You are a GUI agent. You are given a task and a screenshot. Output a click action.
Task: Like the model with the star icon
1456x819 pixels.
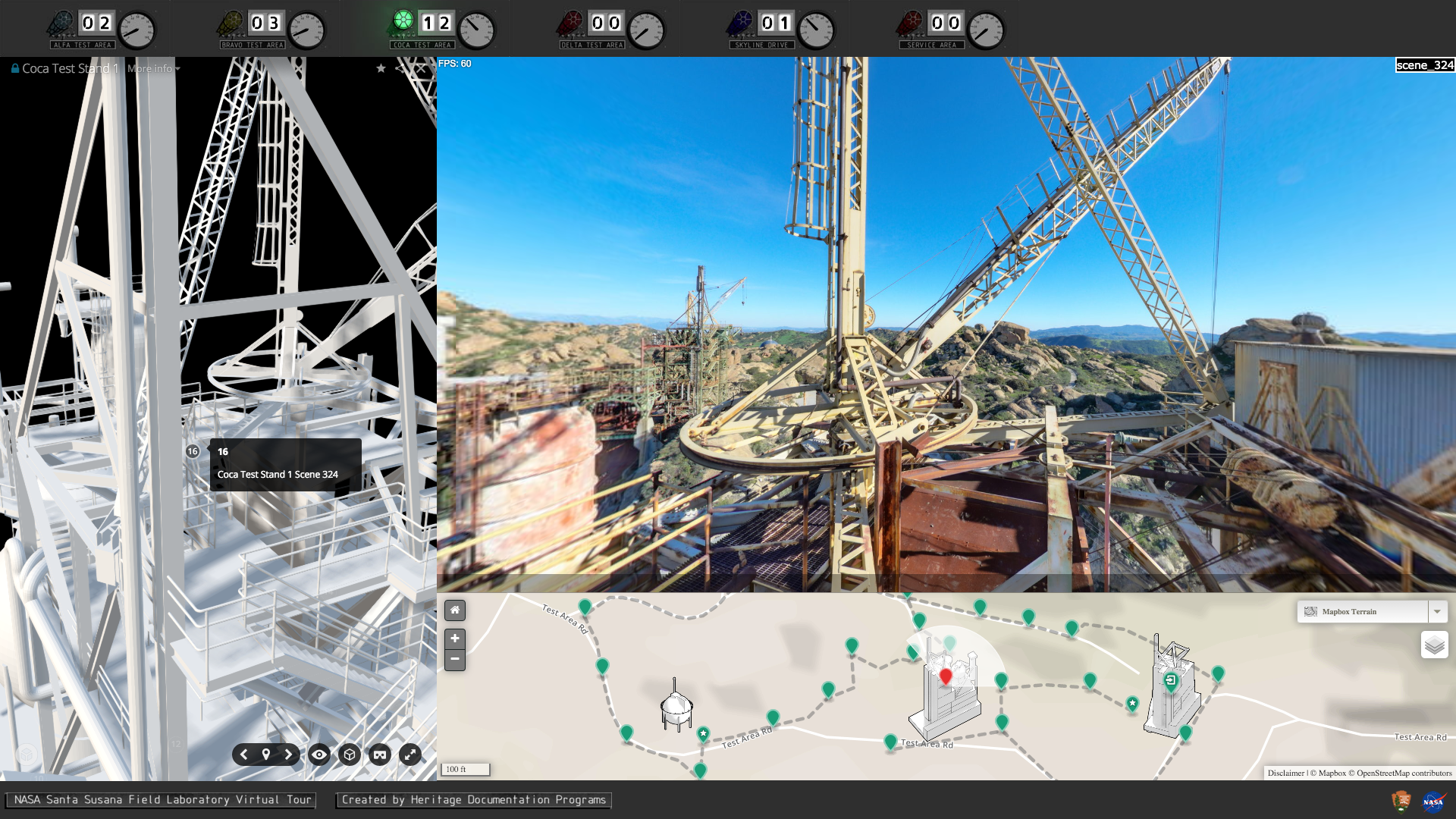381,68
